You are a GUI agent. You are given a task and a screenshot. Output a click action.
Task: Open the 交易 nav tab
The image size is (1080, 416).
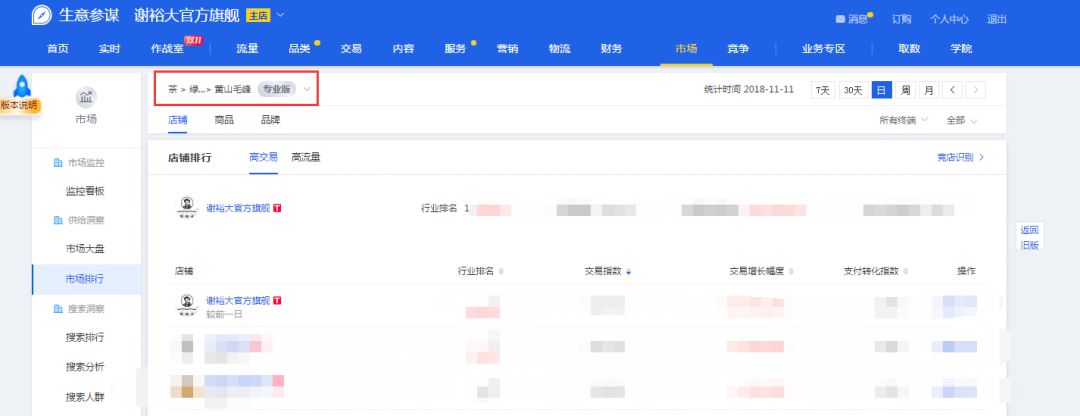351,49
